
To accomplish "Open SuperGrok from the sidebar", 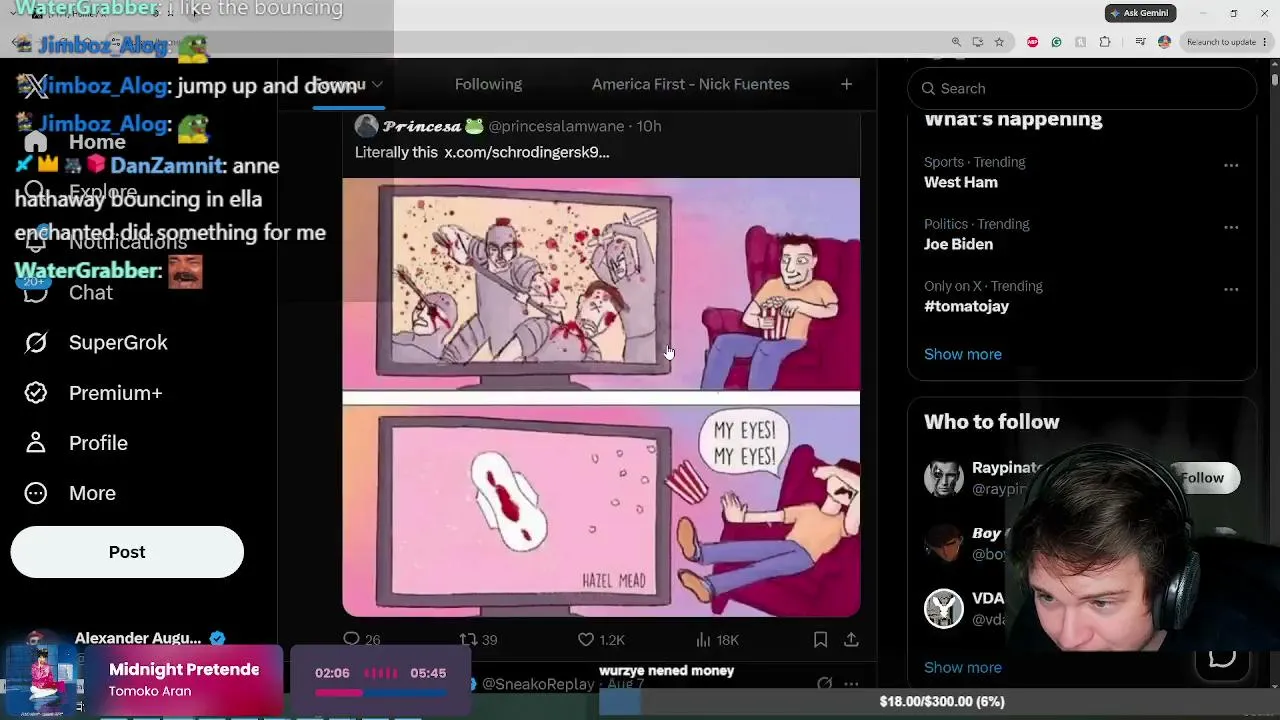I will [x=96, y=342].
